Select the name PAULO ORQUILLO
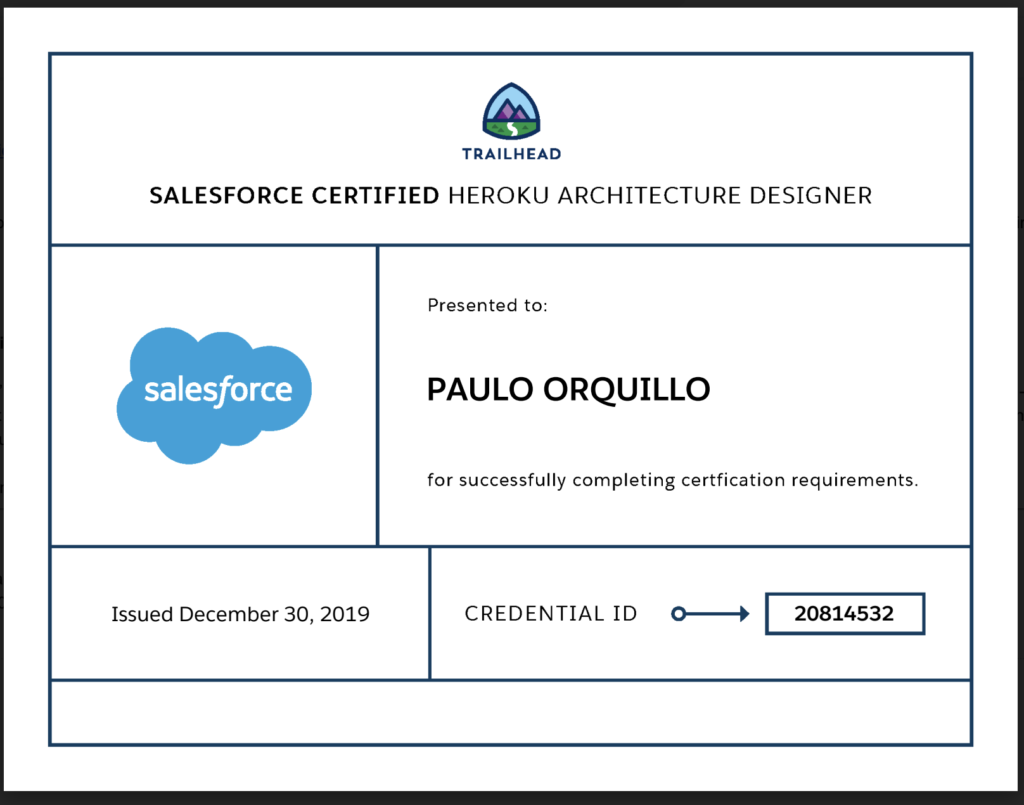The width and height of the screenshot is (1024, 805). click(568, 390)
